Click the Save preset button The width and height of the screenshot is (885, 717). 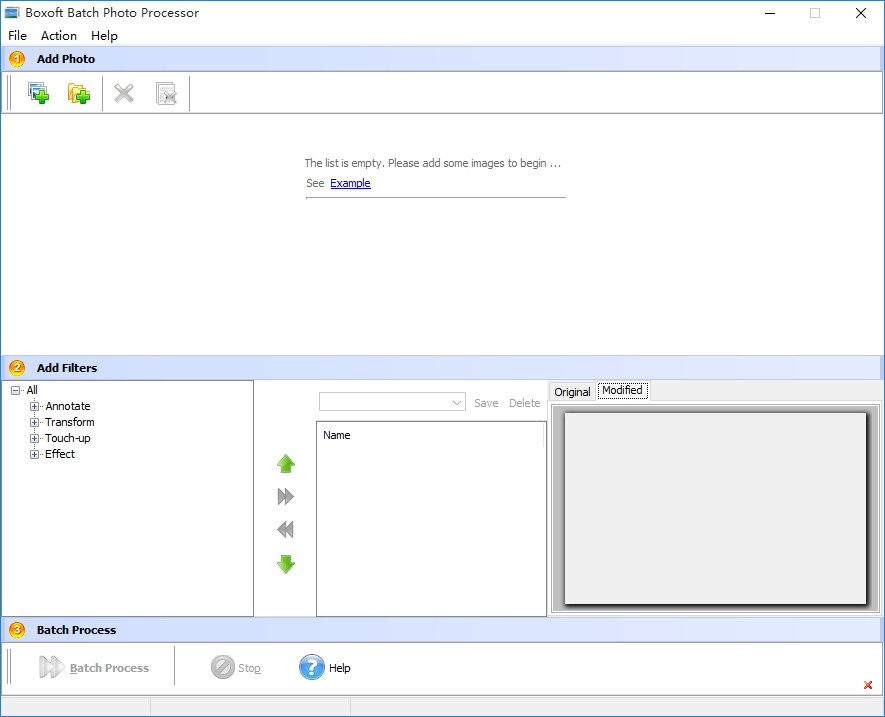486,403
